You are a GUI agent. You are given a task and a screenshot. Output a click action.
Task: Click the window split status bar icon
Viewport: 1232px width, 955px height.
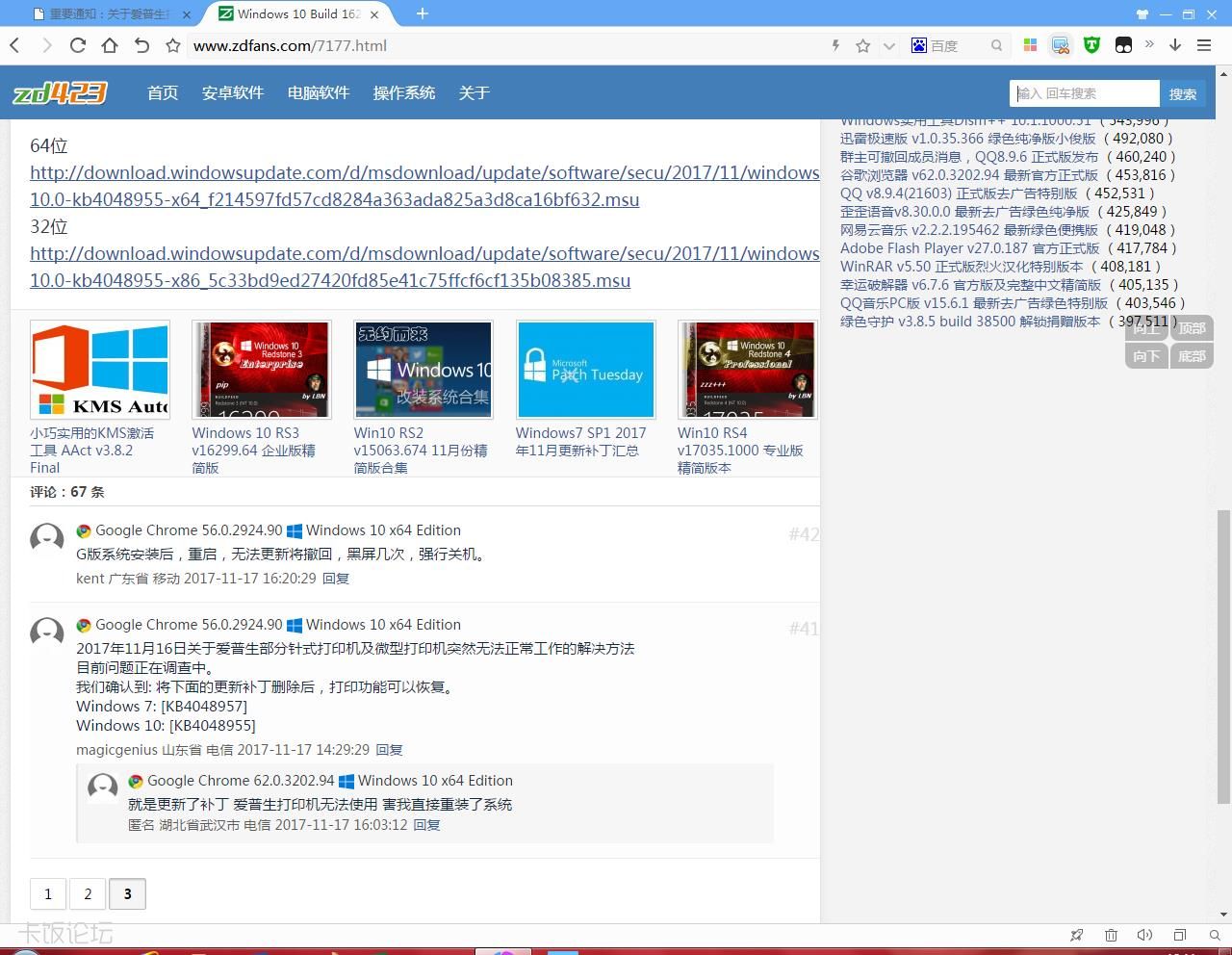pos(1179,935)
